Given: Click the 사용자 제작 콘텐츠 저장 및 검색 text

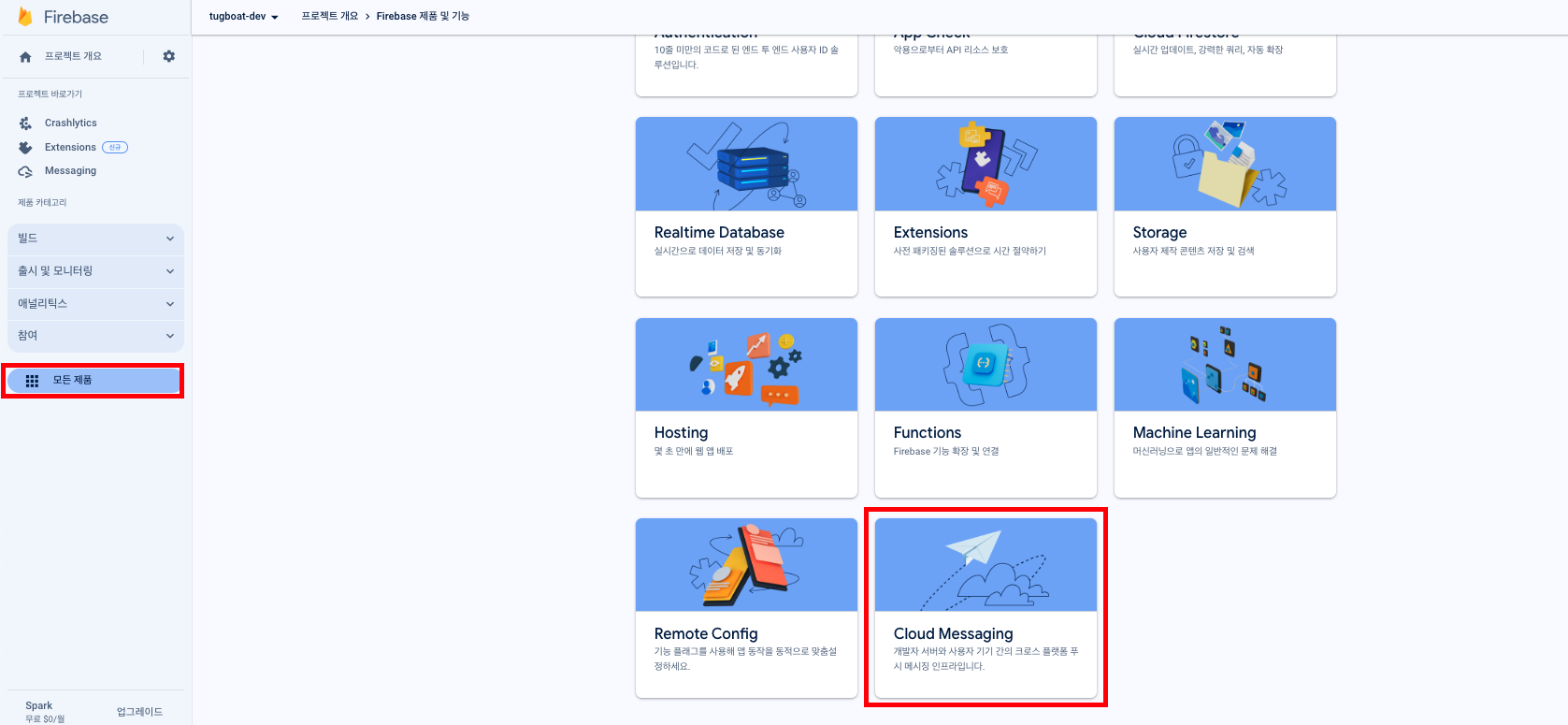Looking at the screenshot, I should [1193, 251].
